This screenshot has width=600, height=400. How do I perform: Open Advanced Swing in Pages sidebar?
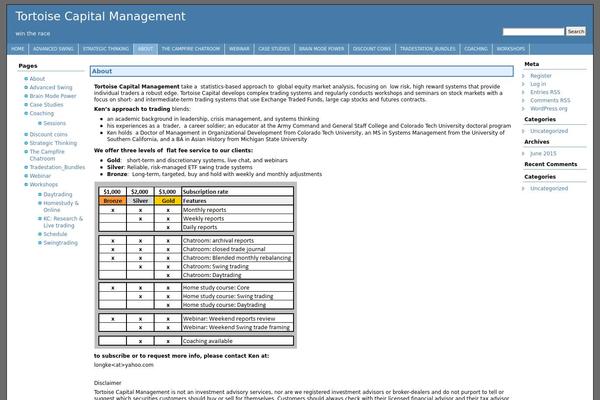pos(51,87)
